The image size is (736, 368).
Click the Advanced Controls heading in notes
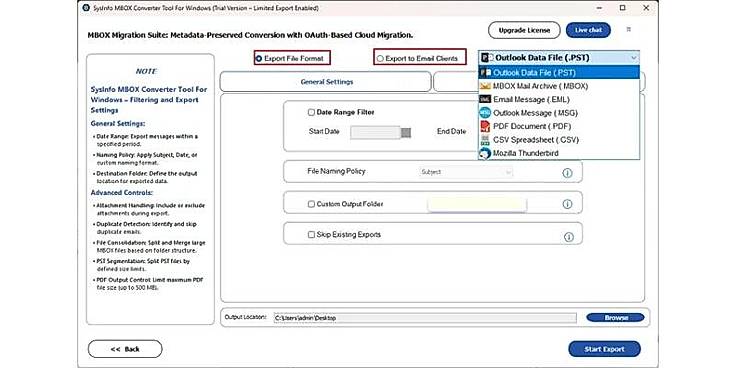coord(121,193)
